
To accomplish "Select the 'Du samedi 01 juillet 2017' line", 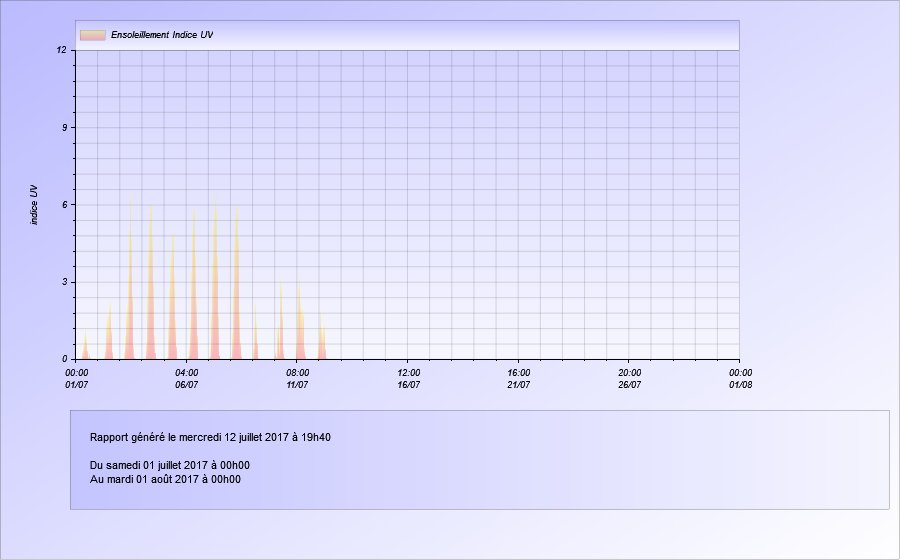I will 169,465.
